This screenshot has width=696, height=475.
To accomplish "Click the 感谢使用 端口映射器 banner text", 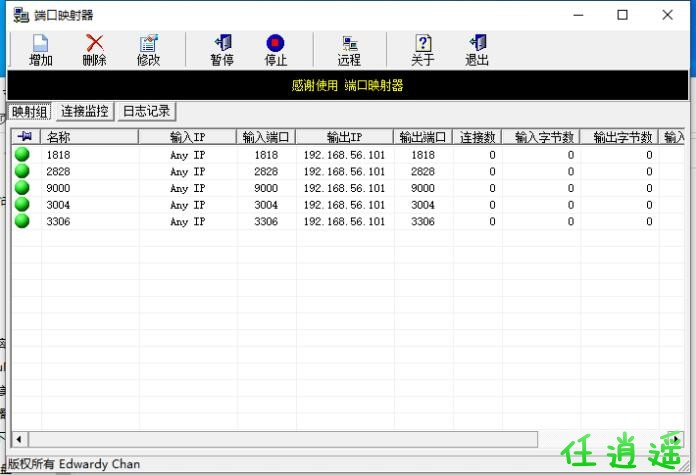I will click(347, 85).
